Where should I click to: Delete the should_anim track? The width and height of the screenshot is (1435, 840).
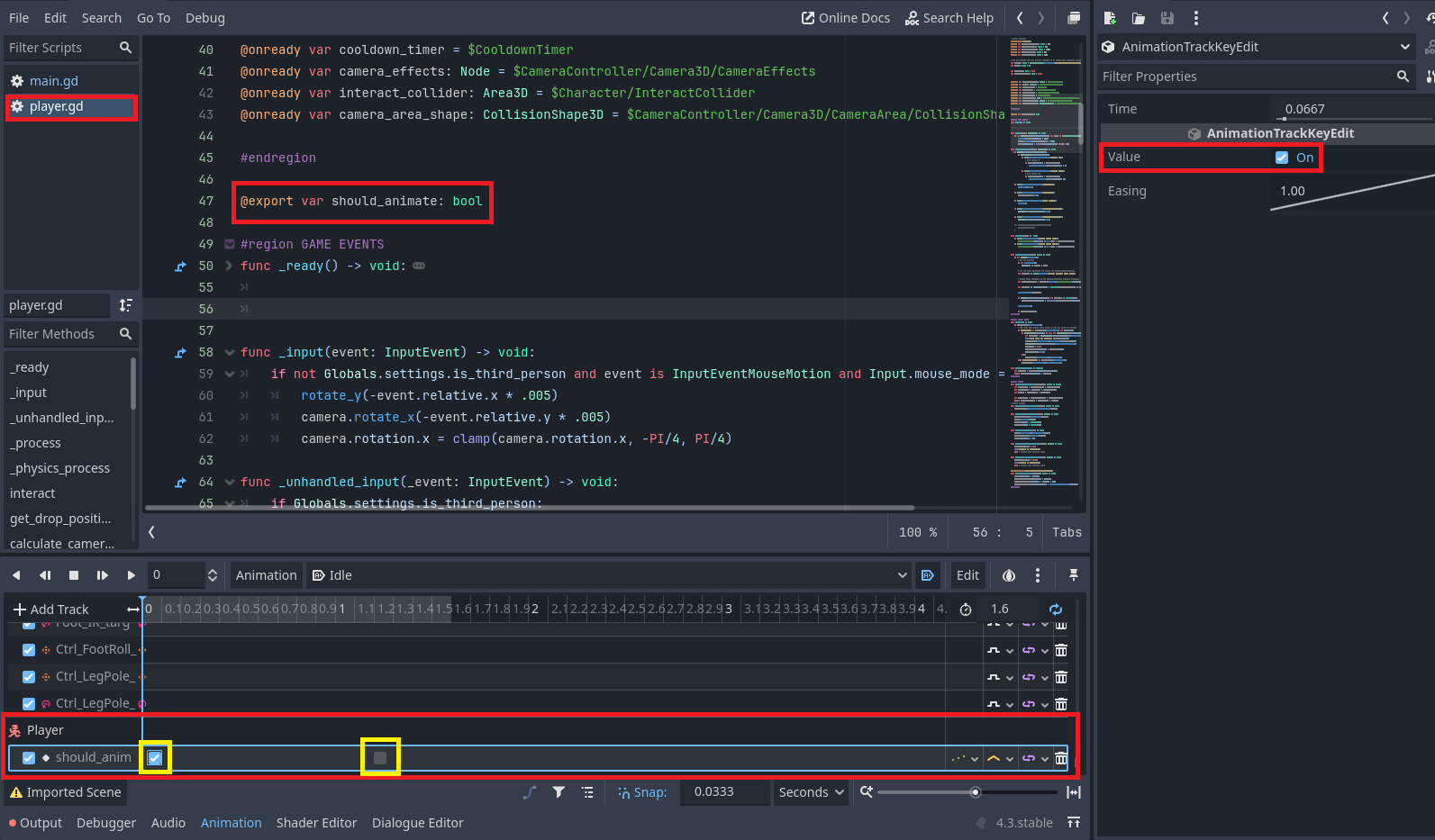pos(1061,758)
